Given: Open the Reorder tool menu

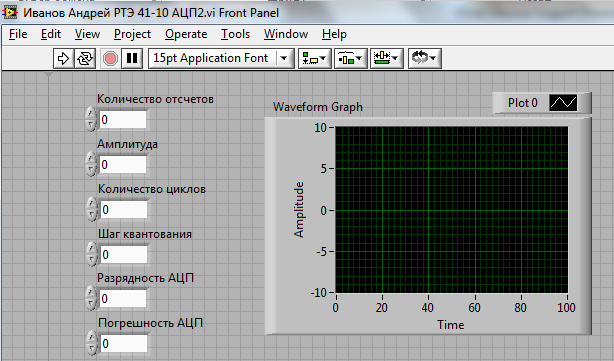Looking at the screenshot, I should (425, 59).
